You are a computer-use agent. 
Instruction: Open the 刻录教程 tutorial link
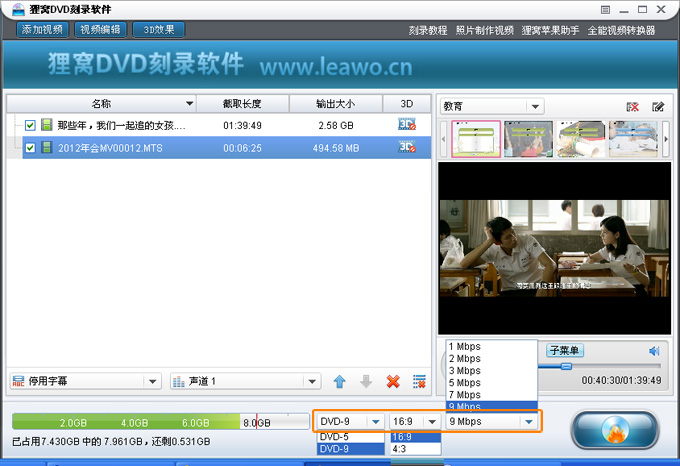pos(428,30)
